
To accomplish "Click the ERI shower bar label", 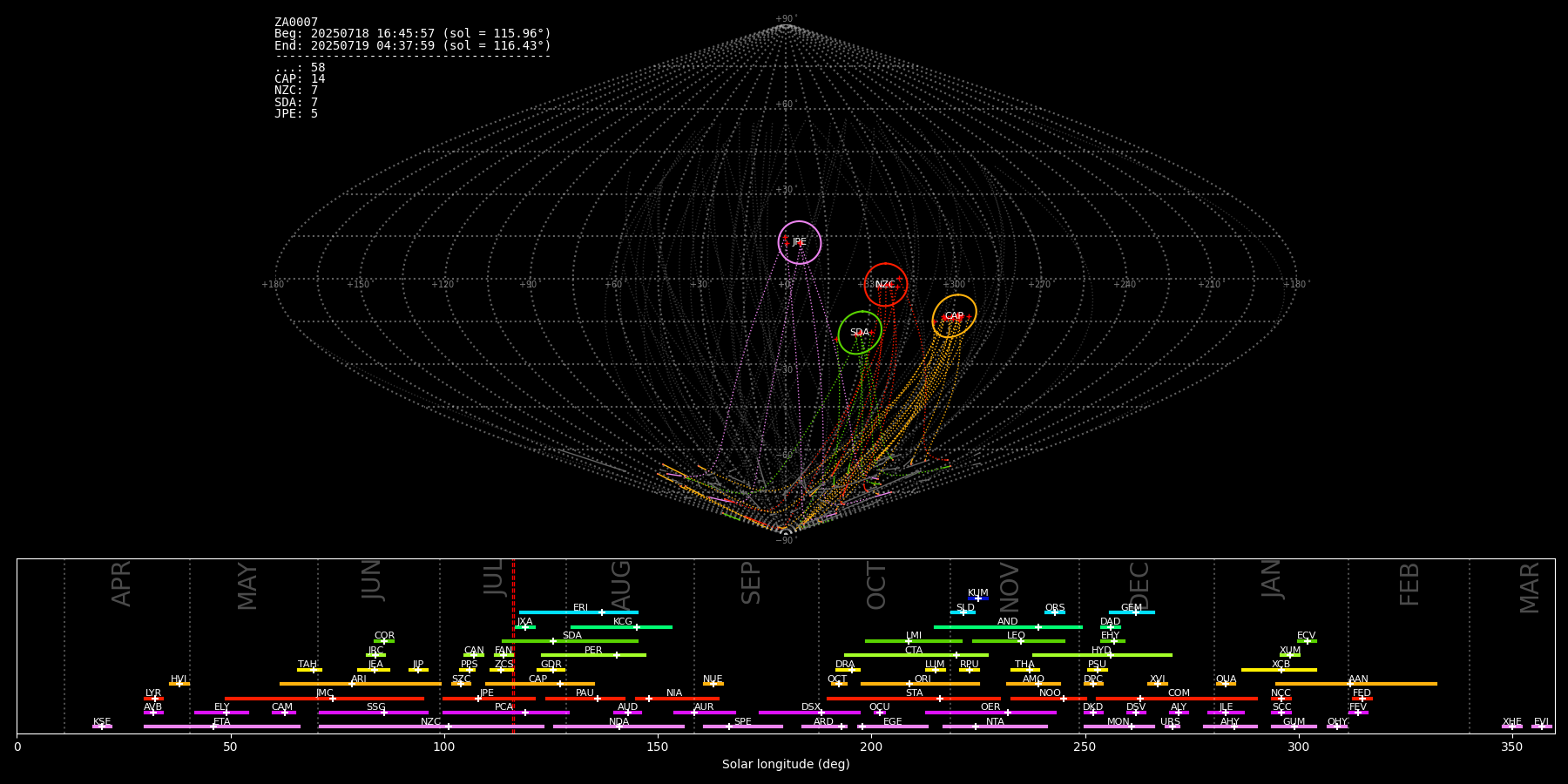I will tap(581, 608).
